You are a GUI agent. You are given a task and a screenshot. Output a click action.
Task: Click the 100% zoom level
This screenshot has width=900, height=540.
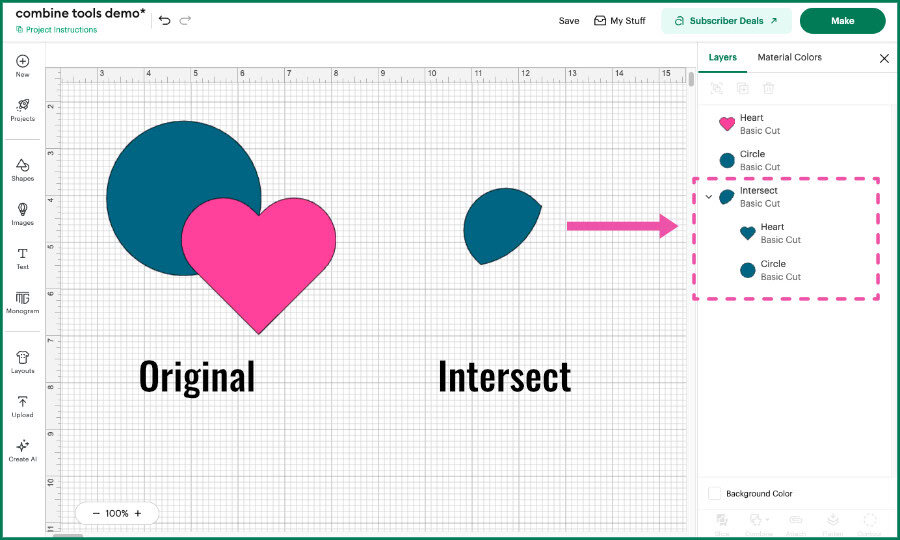click(117, 514)
